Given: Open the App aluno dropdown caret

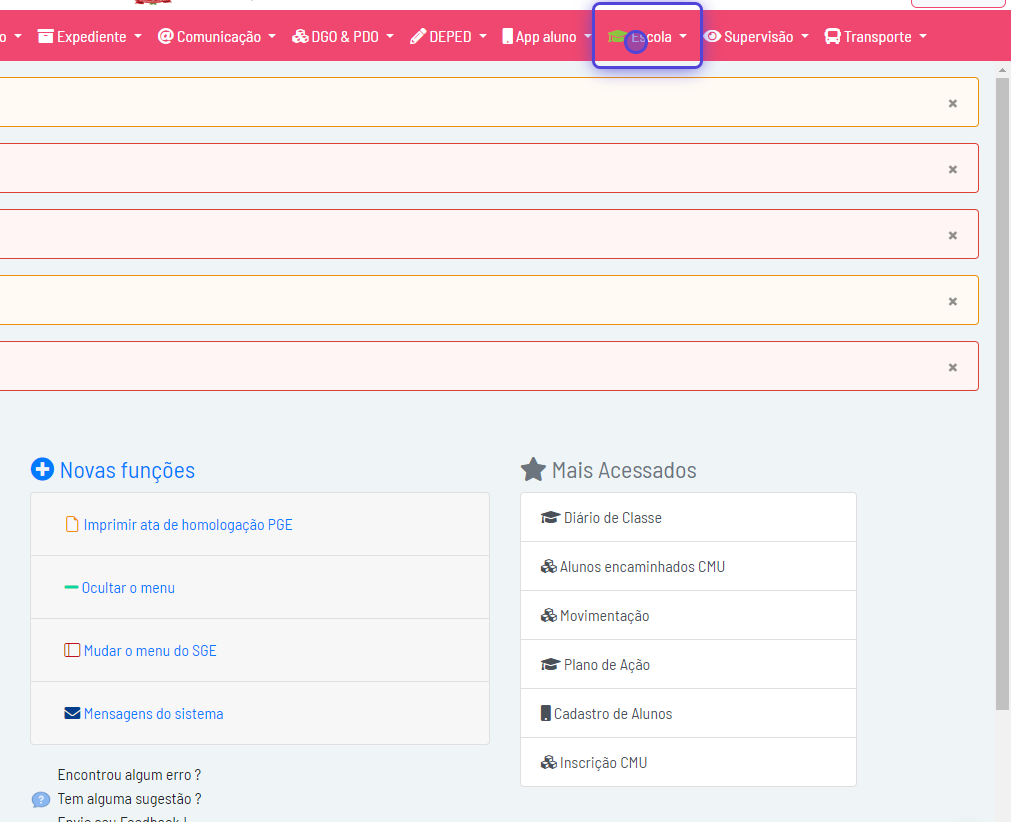Looking at the screenshot, I should 587,37.
